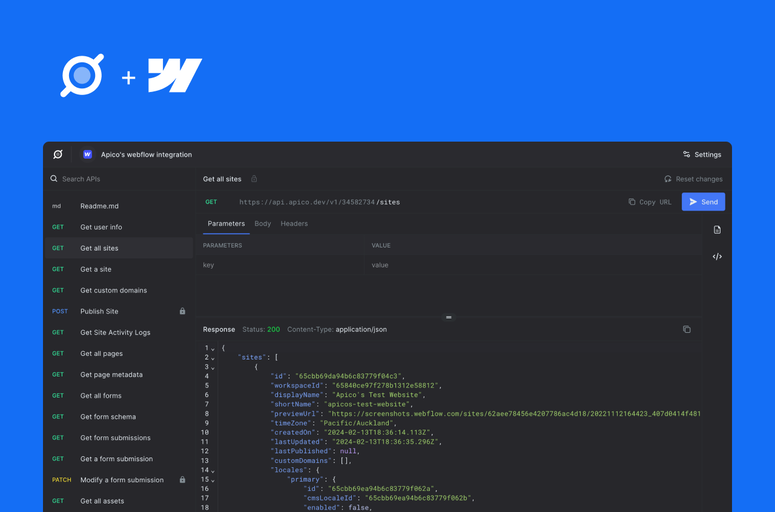Click the status code 200 text

[273, 329]
